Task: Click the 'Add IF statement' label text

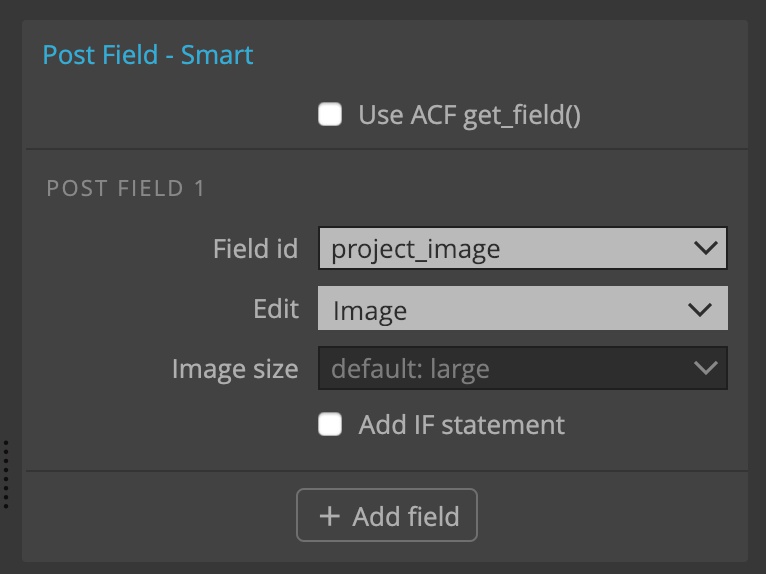Action: (462, 425)
